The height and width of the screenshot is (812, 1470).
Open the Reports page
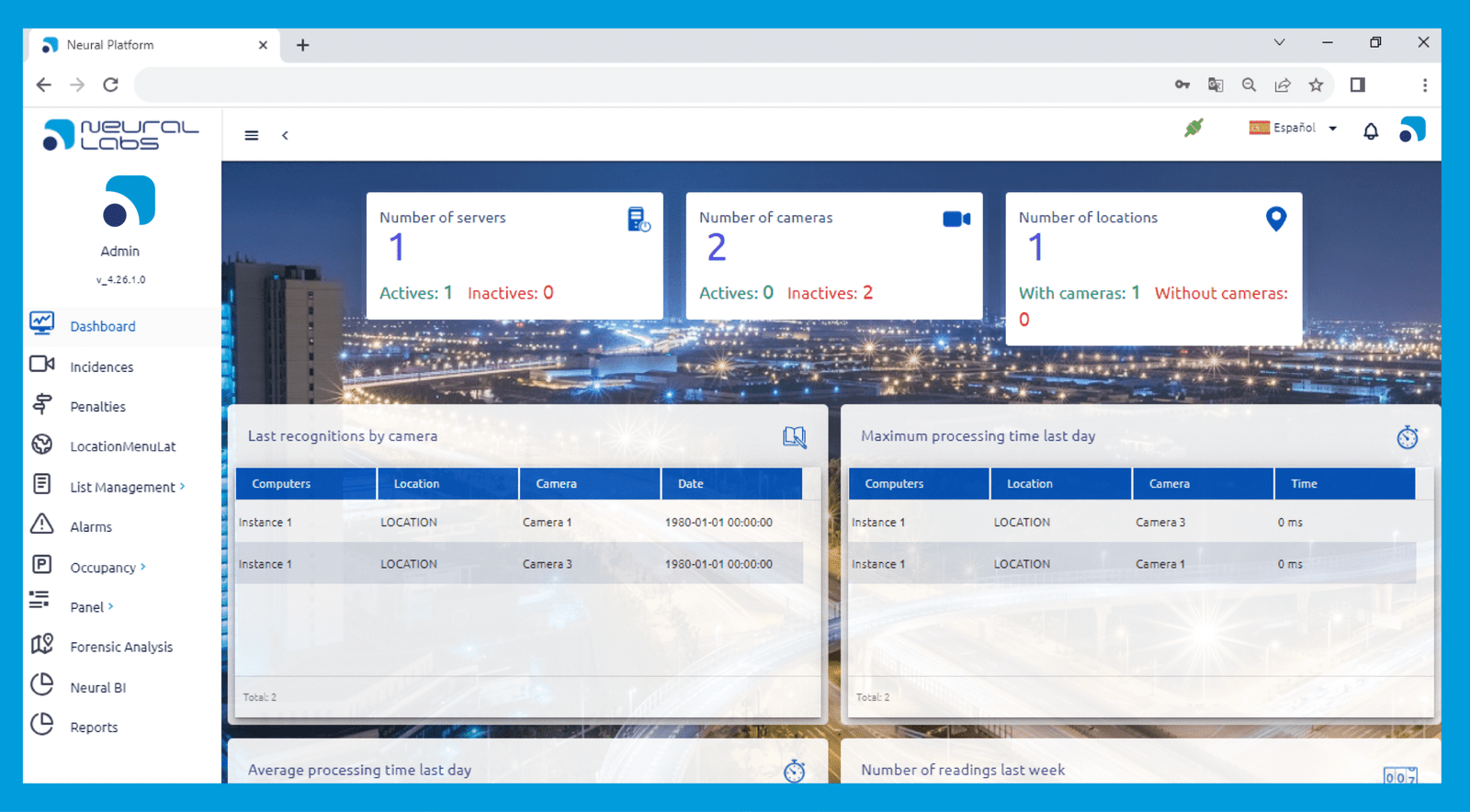click(x=94, y=727)
